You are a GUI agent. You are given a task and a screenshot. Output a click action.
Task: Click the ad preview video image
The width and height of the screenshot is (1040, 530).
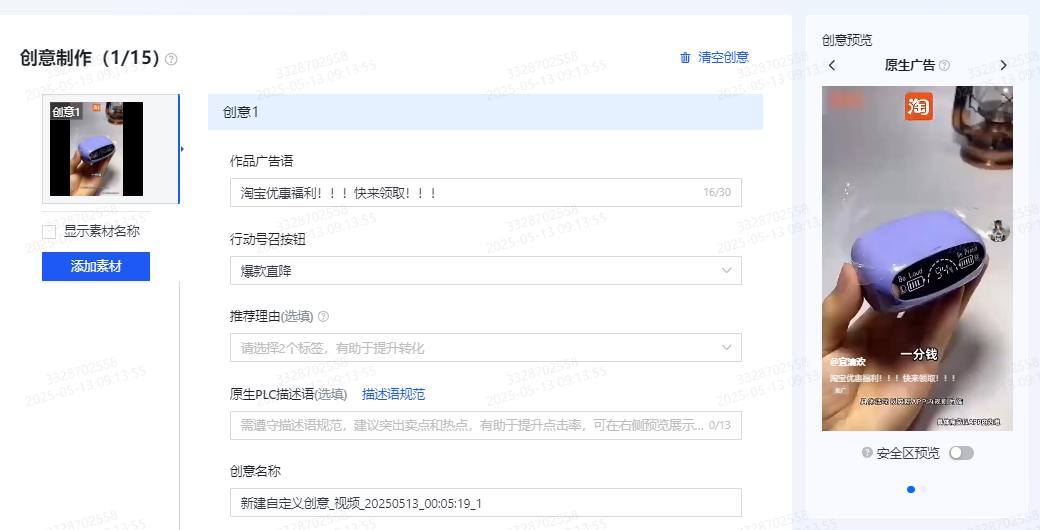coord(917,259)
